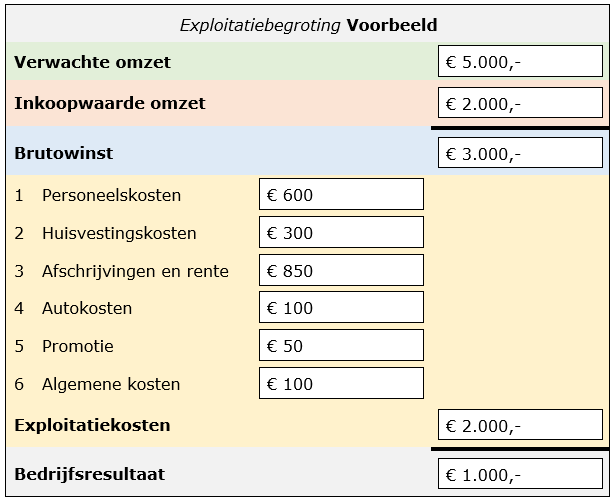Screen dimensions: 614x499
Task: Click the Bedrijfsresultaat label
Action: [89, 474]
